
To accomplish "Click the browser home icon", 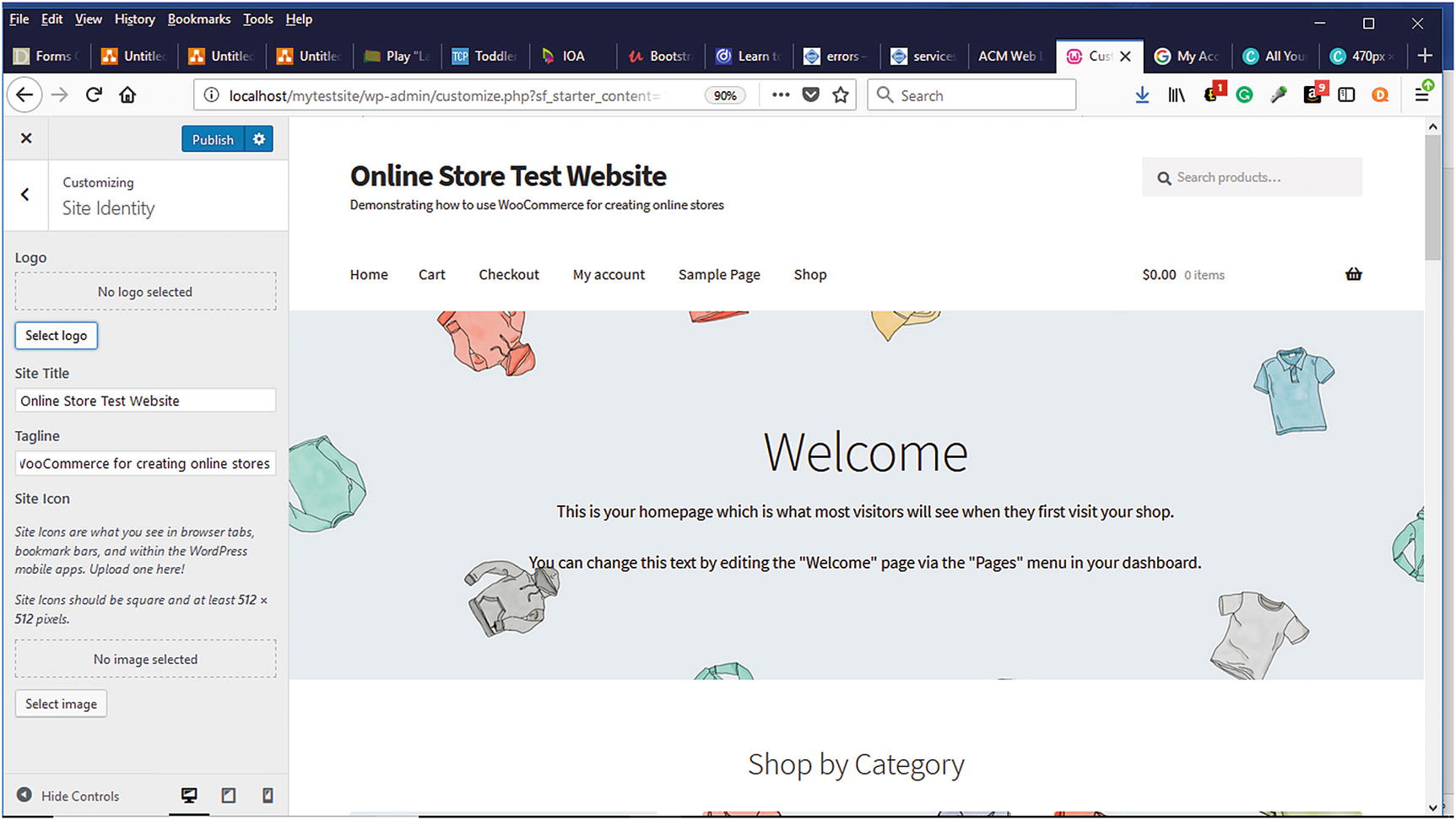I will [x=127, y=95].
